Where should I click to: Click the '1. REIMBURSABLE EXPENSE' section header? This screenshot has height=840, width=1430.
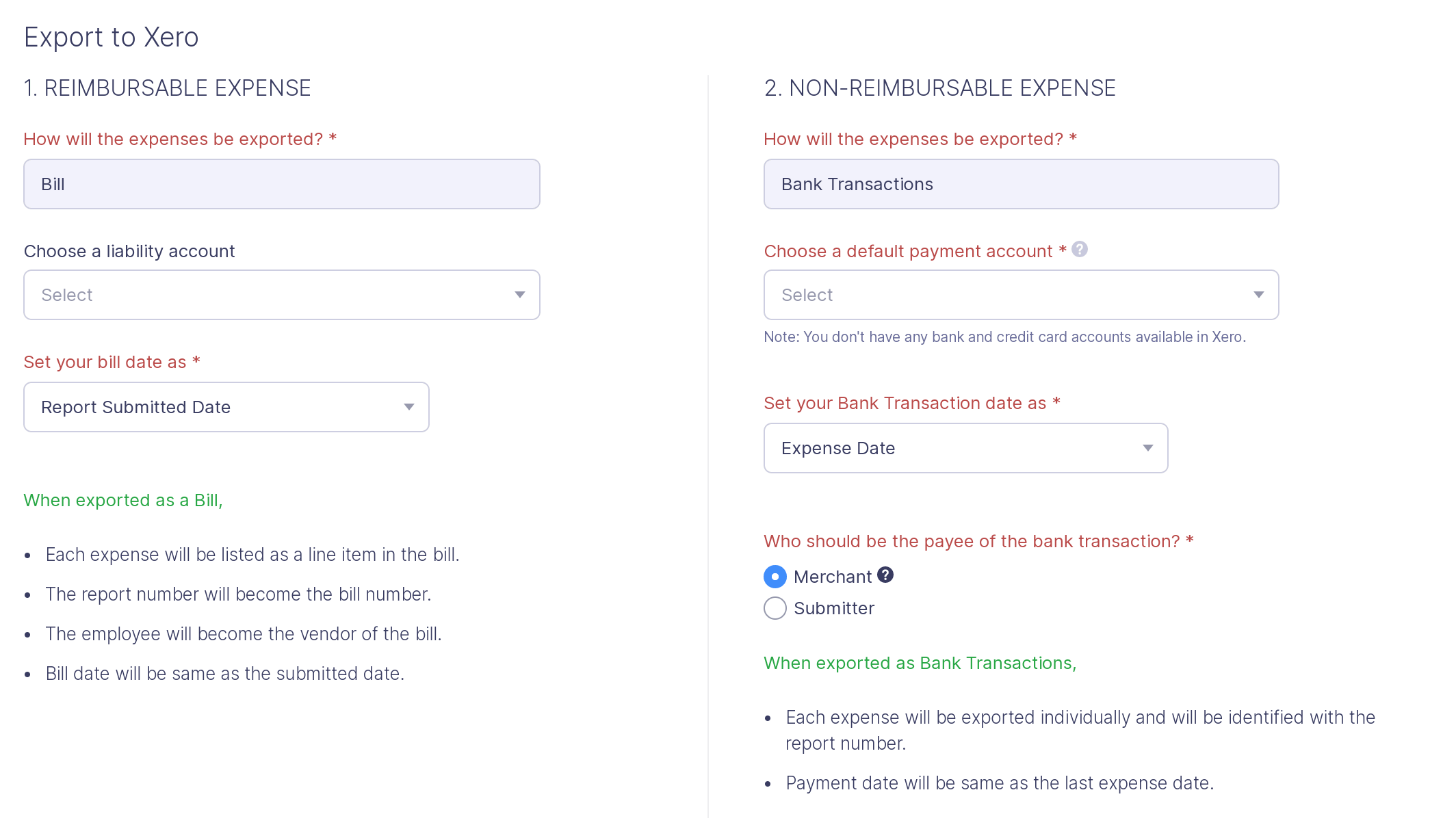(x=167, y=88)
